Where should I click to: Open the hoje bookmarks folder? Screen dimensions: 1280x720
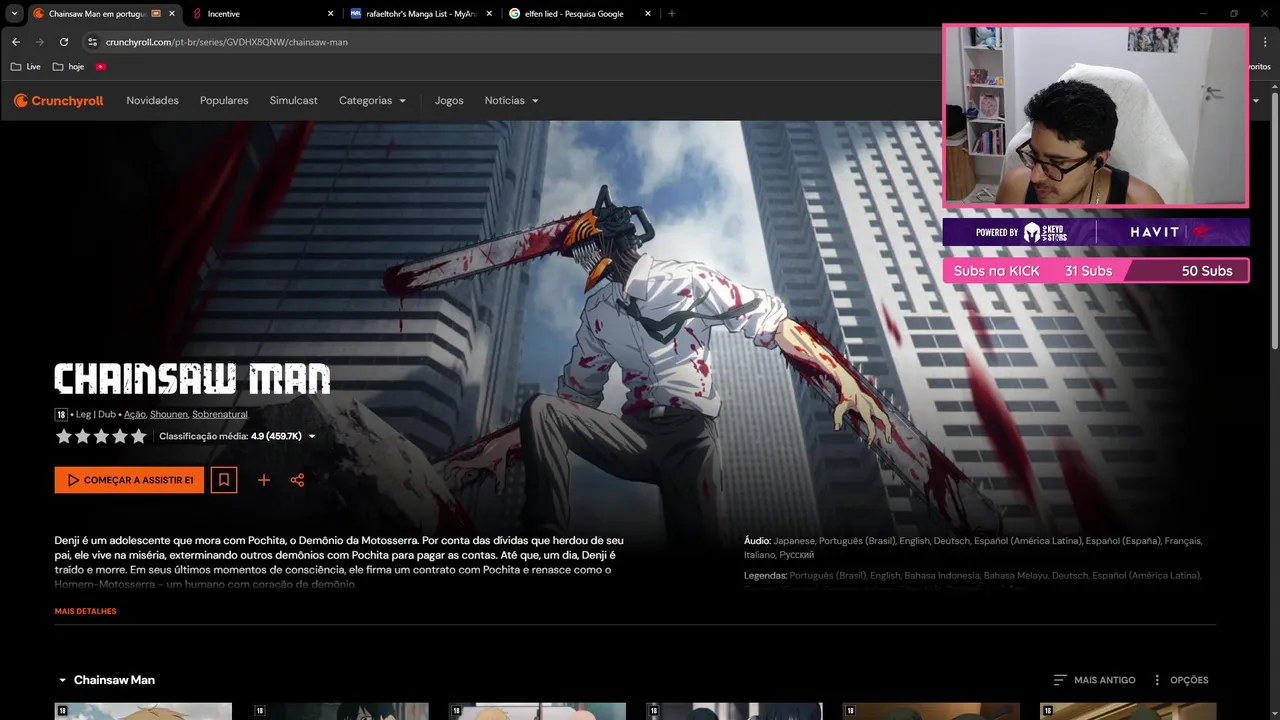click(69, 67)
